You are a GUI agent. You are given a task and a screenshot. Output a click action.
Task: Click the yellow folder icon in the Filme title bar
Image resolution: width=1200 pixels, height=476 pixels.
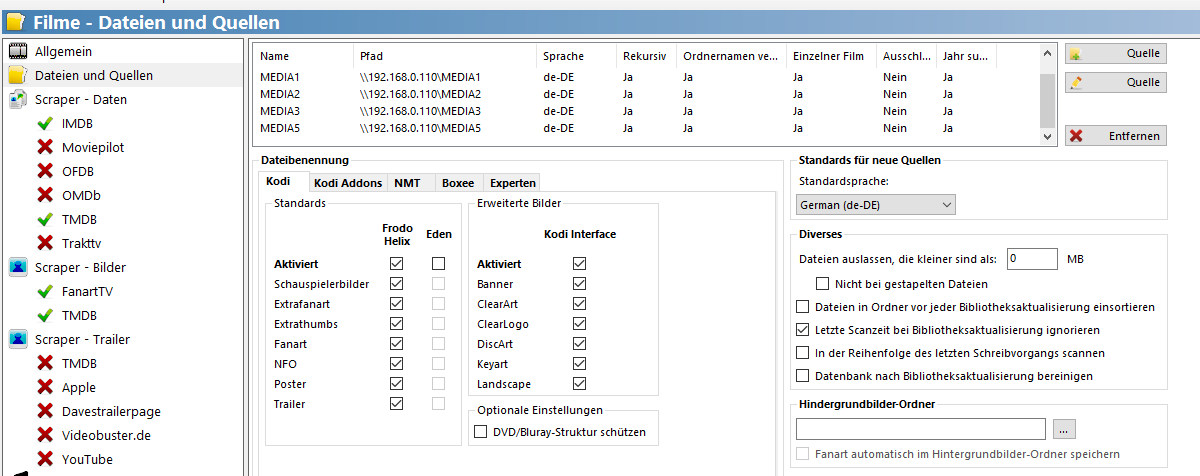pos(16,22)
